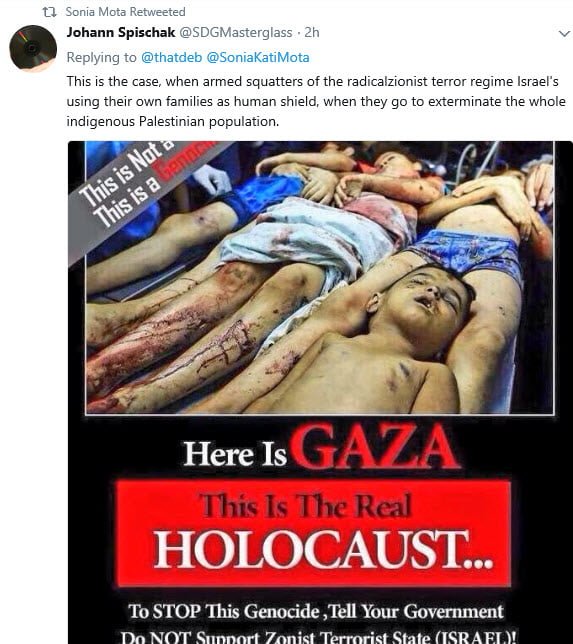Open Johann Spischak's profile via display name
This screenshot has height=644, width=573.
[121, 32]
